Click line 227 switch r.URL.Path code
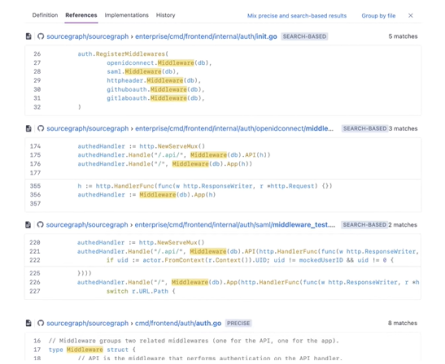Viewport: 445px width, 364px height. point(141,291)
